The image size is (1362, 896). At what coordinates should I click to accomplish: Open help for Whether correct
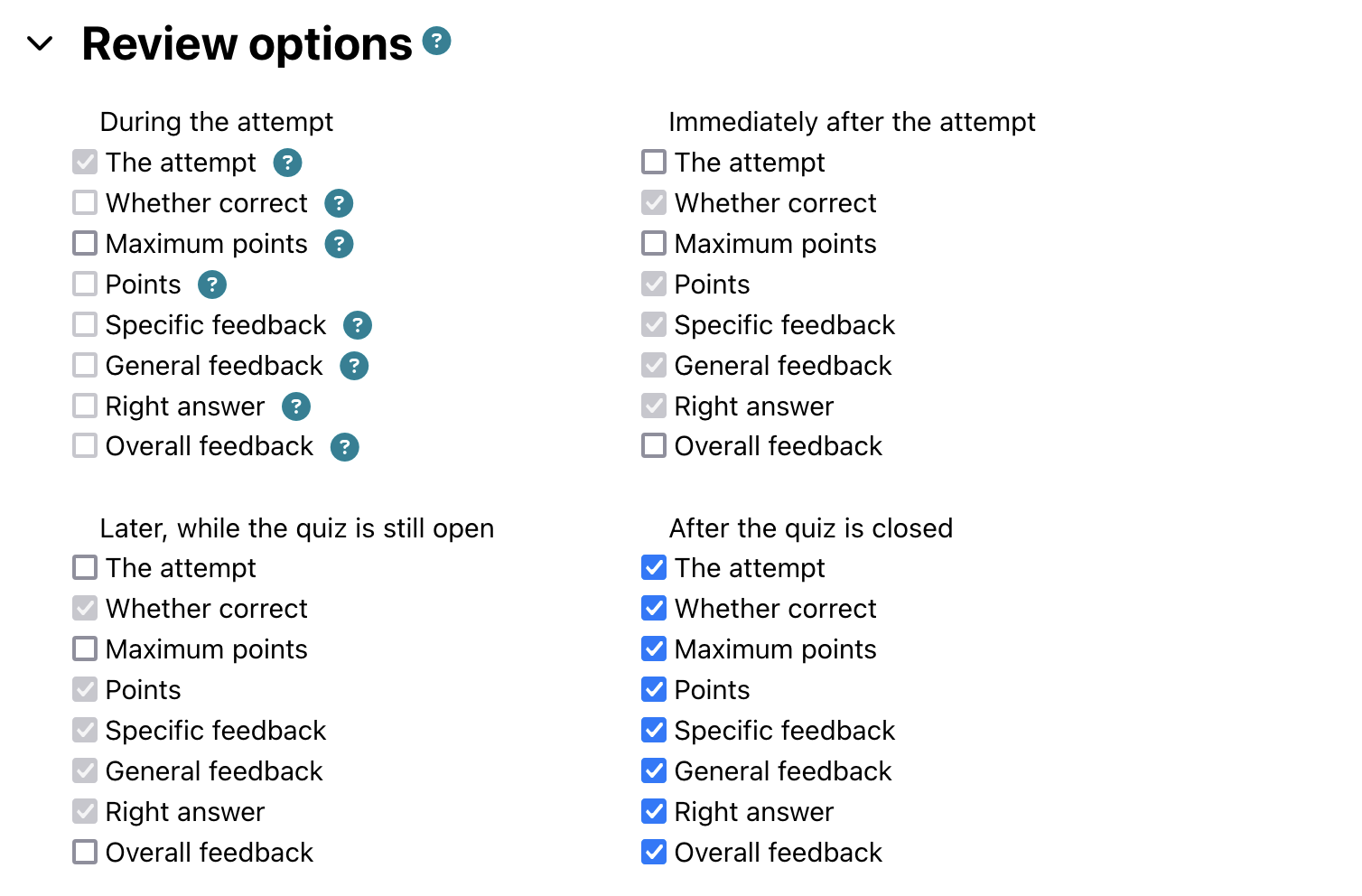tap(339, 203)
